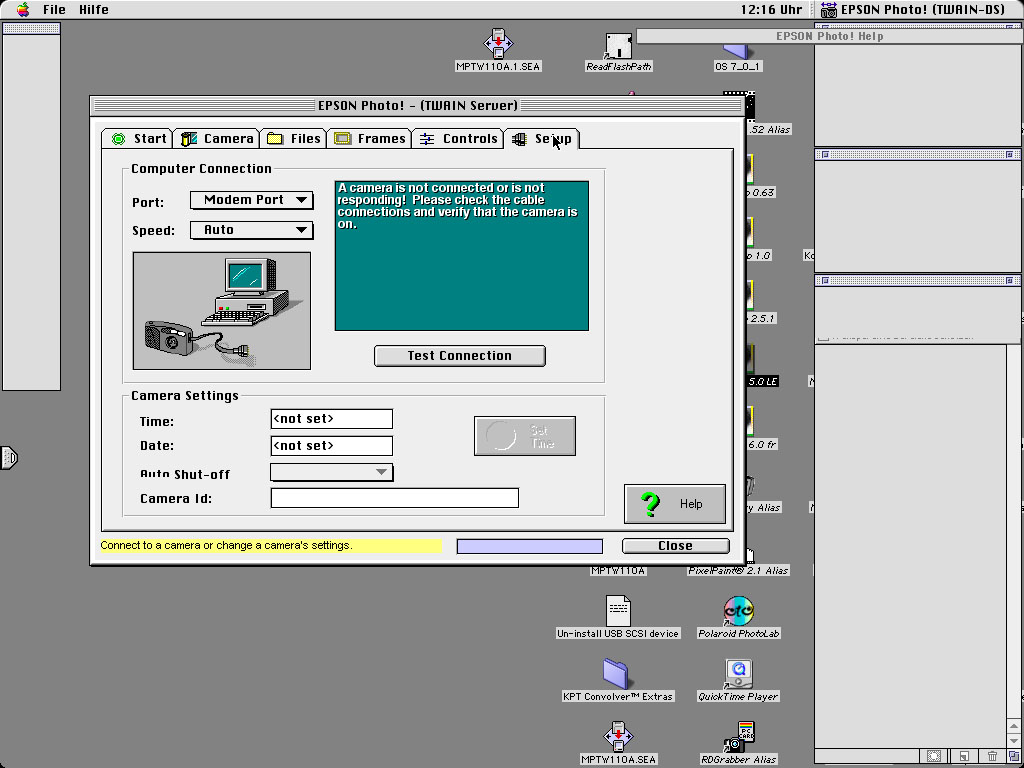Click the MPTW110A label below the dialog

618,571
